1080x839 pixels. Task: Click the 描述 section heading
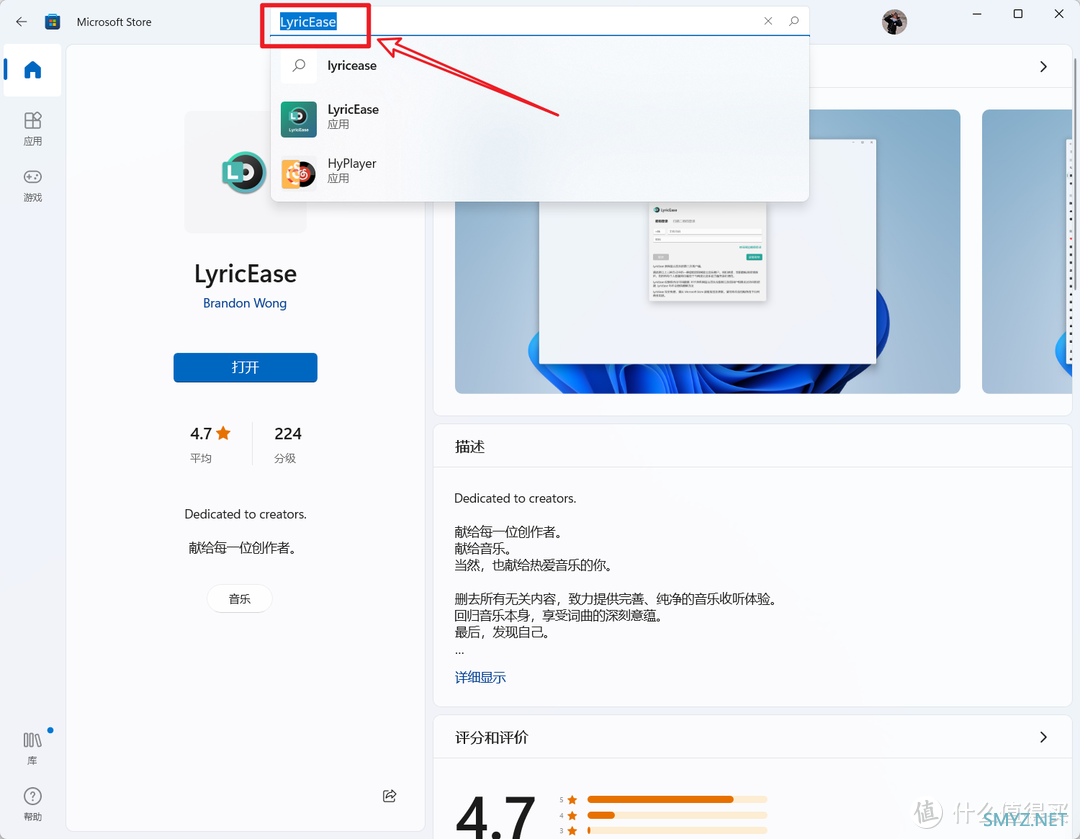pos(470,446)
